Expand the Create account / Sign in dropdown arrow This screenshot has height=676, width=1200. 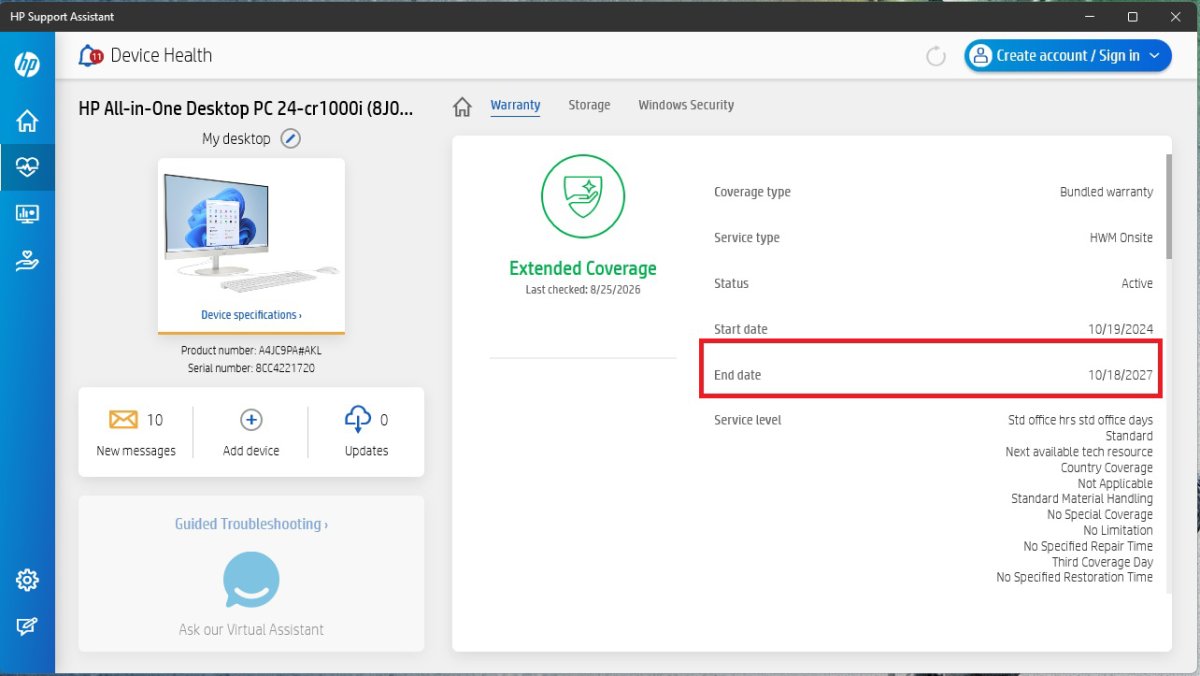pos(1154,56)
